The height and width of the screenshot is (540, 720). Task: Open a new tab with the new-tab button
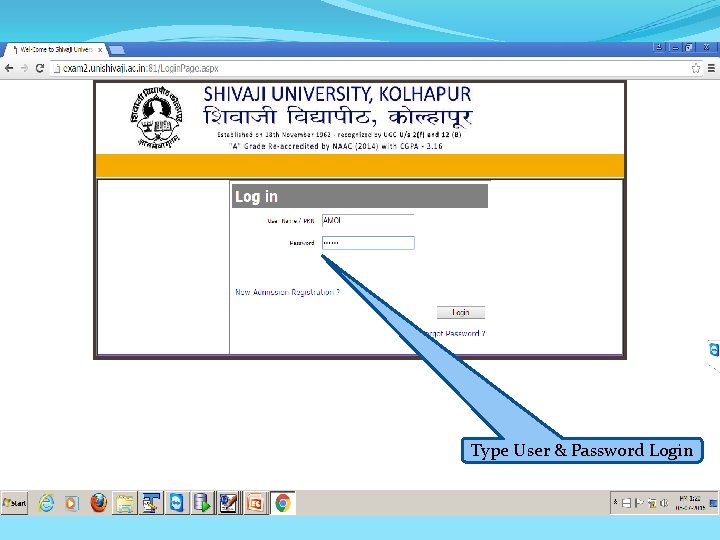pyautogui.click(x=116, y=50)
